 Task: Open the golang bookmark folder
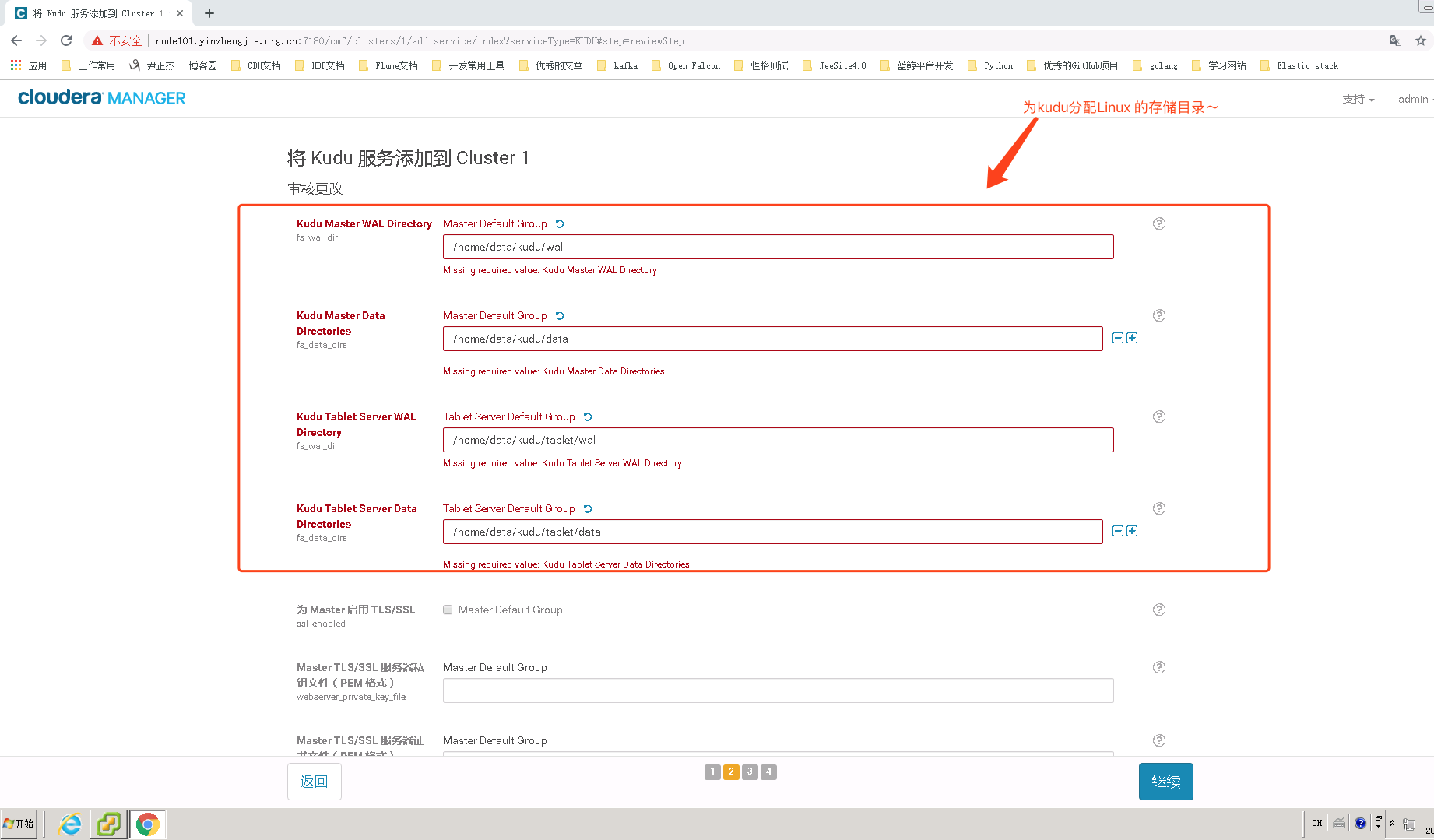point(1155,65)
